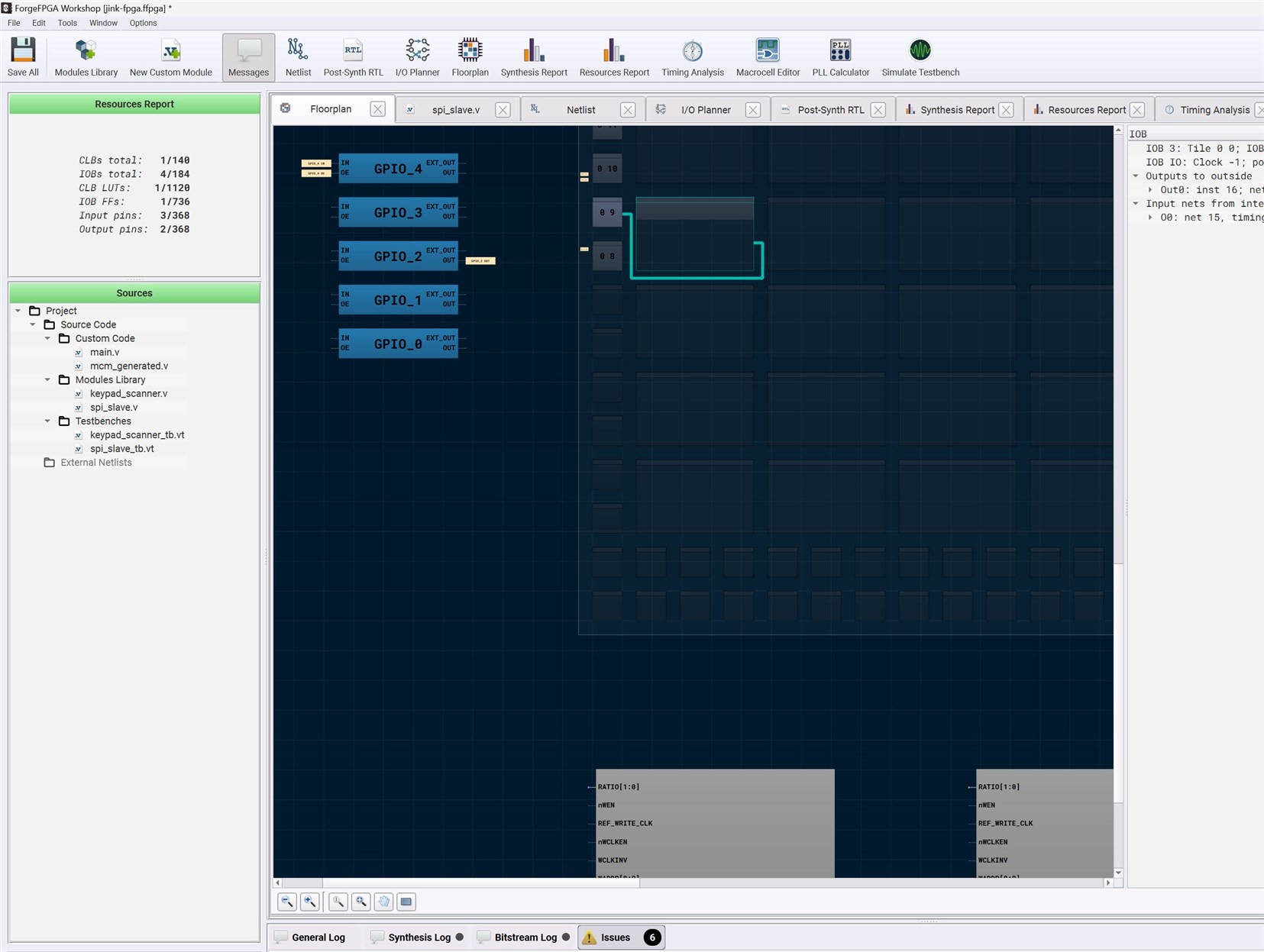Select keypad_scanner.v file
Viewport: 1264px width, 952px height.
click(x=128, y=393)
